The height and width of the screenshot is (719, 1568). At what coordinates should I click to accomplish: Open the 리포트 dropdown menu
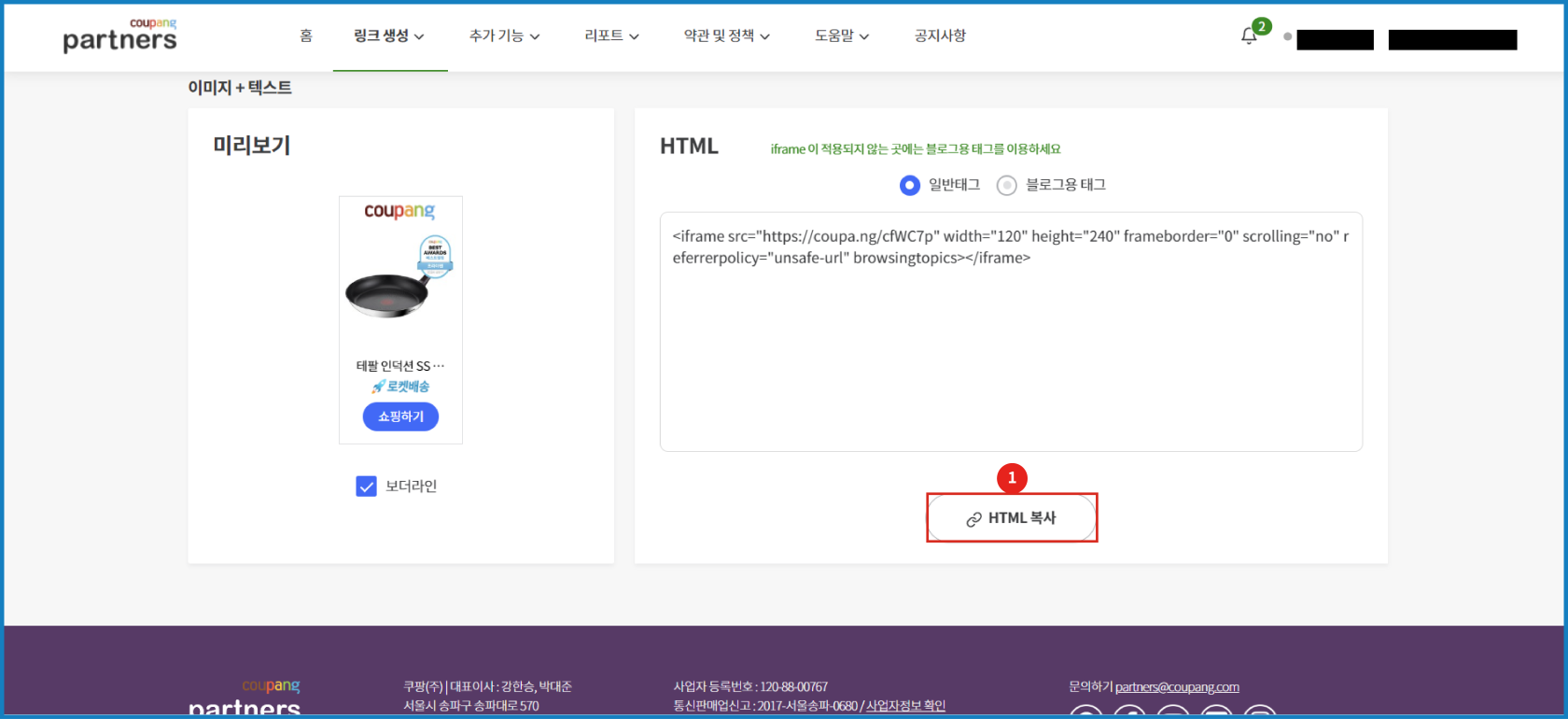point(611,36)
